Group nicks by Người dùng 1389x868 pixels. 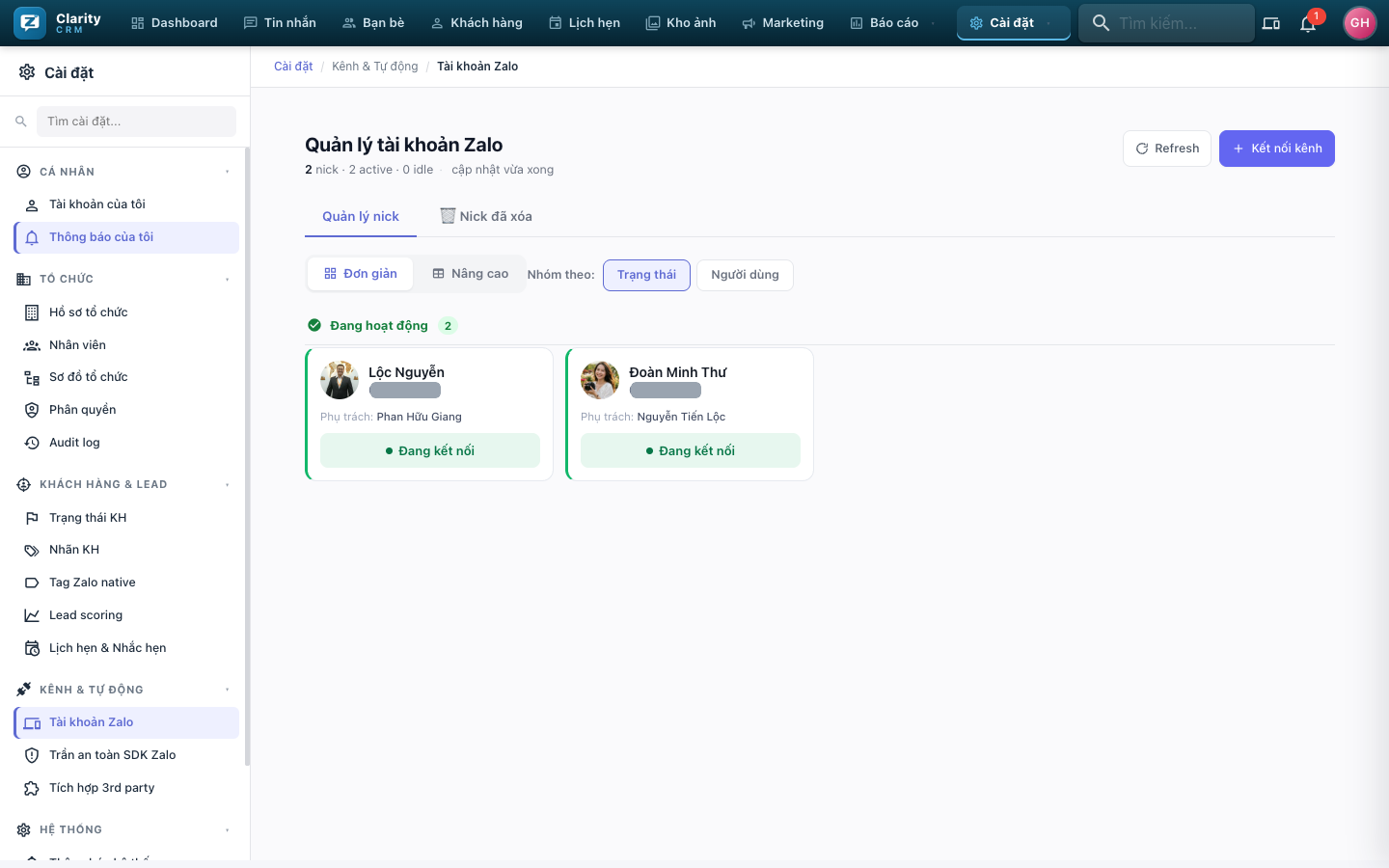tap(745, 275)
